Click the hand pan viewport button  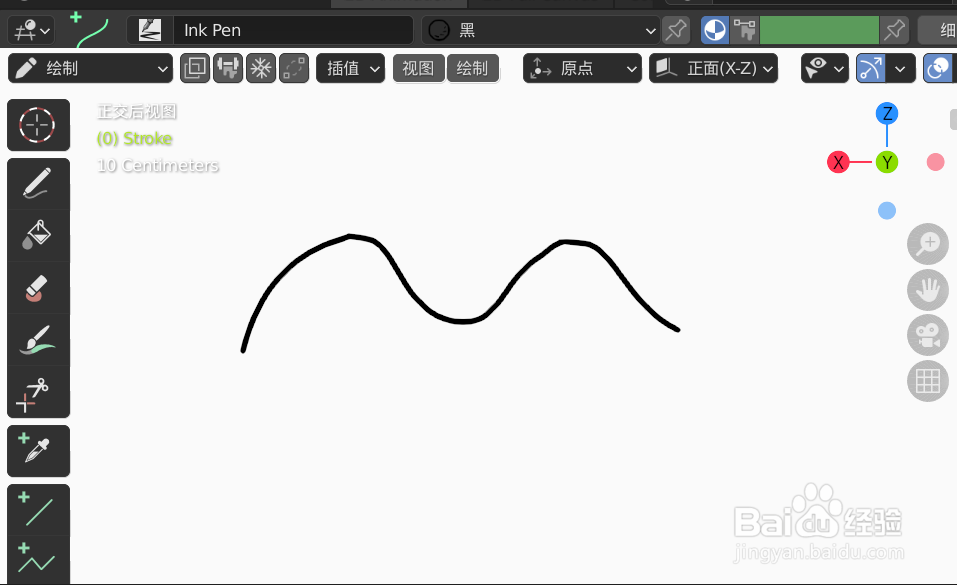[928, 289]
